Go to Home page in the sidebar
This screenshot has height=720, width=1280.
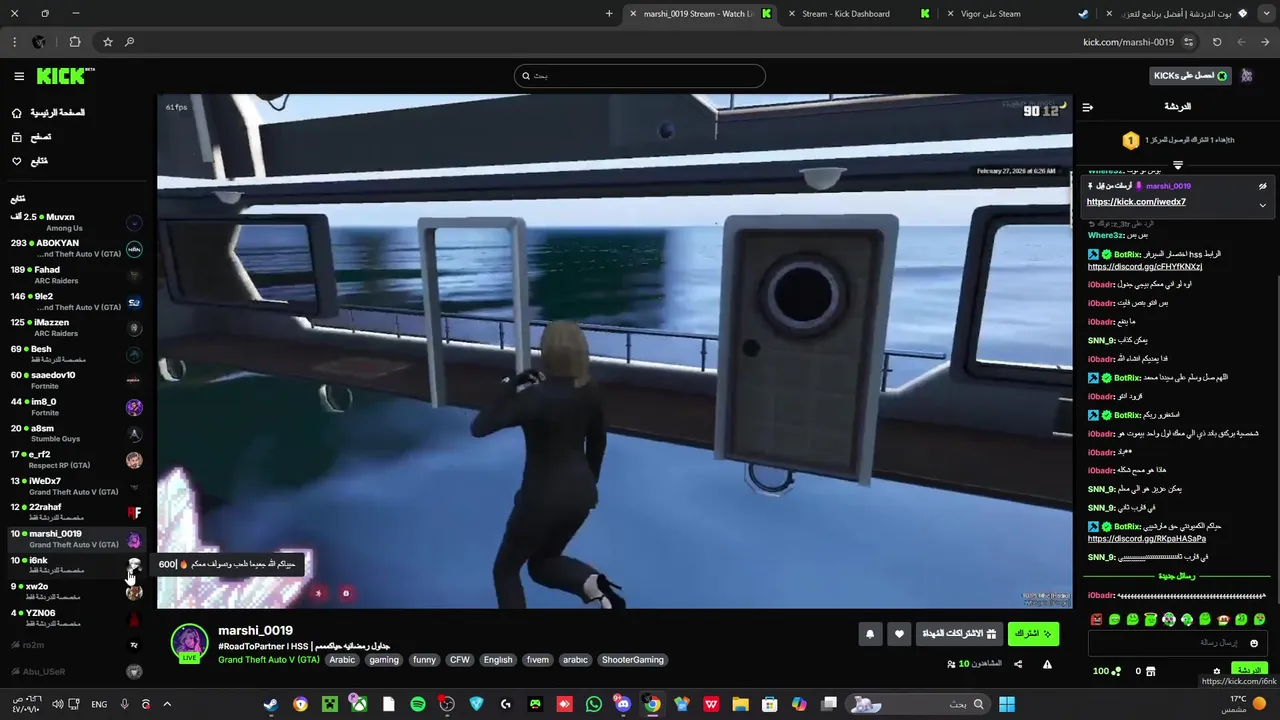click(x=48, y=113)
